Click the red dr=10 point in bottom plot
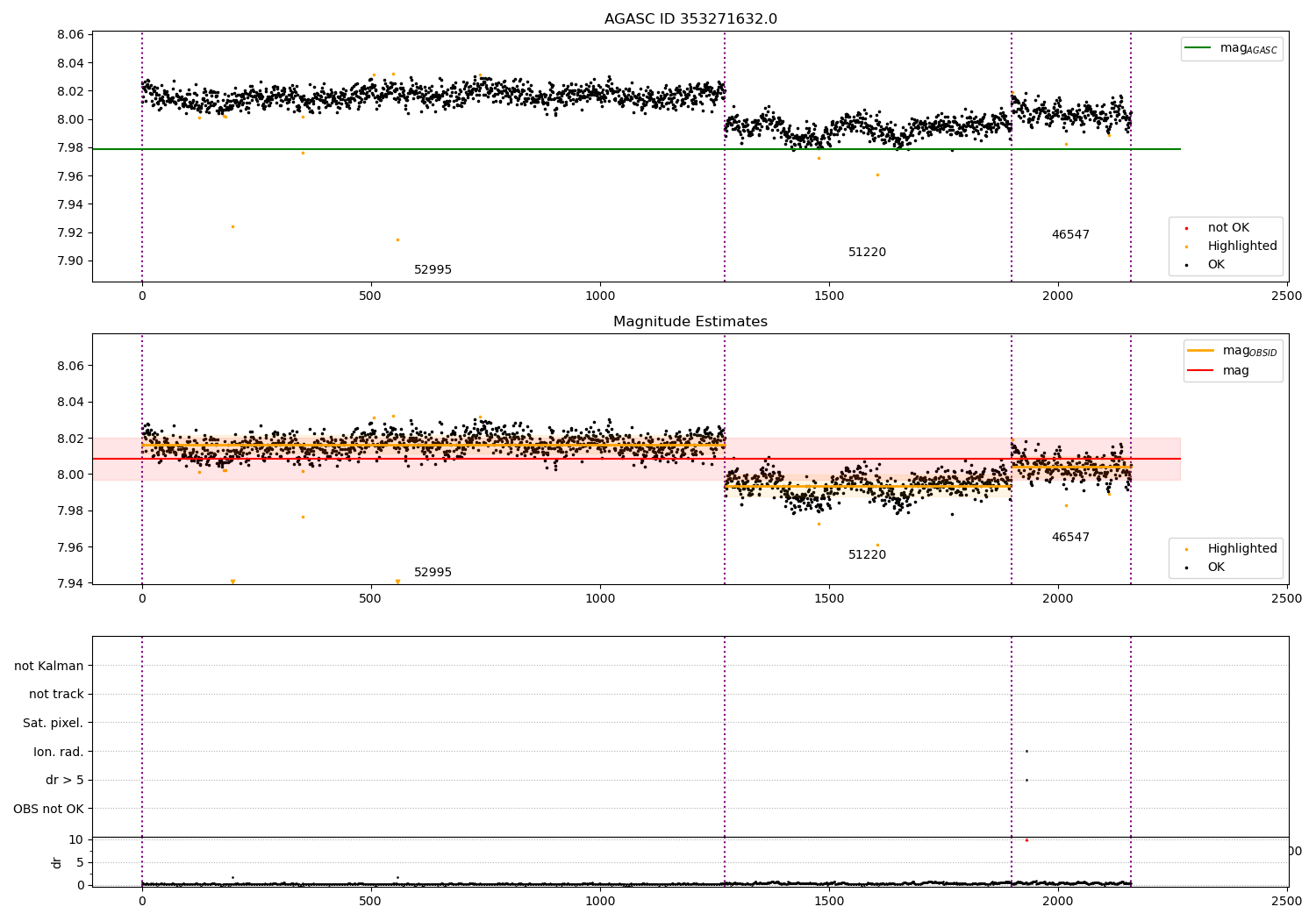 1026,839
